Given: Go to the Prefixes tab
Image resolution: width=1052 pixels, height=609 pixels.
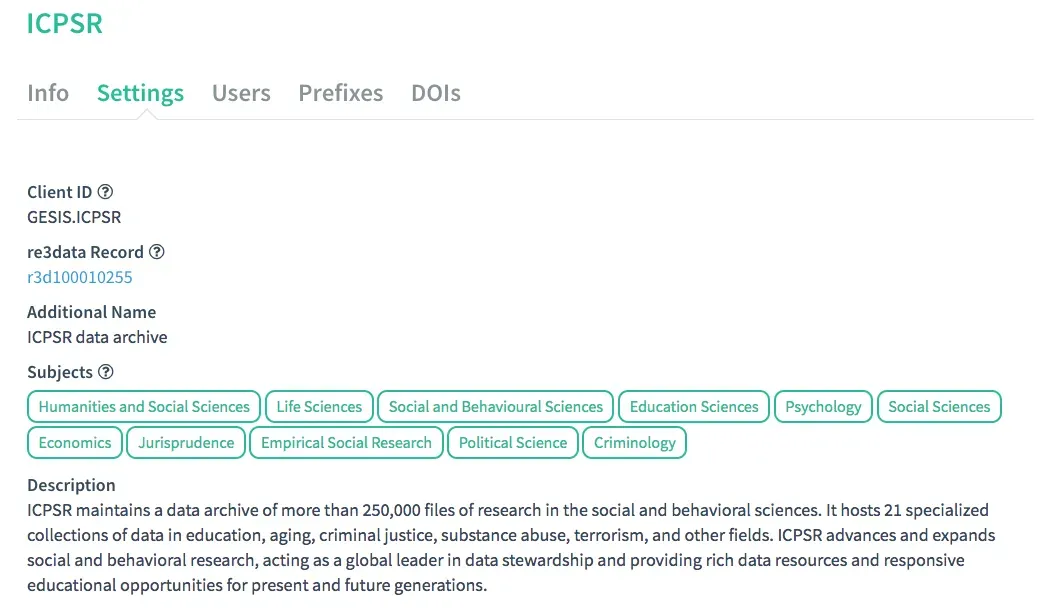Looking at the screenshot, I should pyautogui.click(x=341, y=93).
